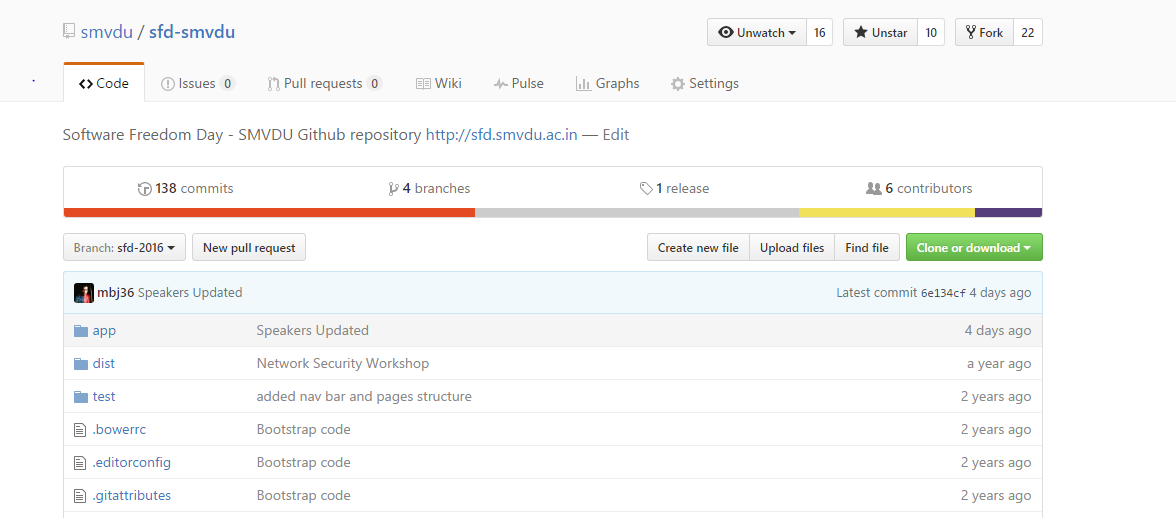Viewport: 1176px width, 518px height.
Task: Click Create new file button
Action: (x=698, y=247)
